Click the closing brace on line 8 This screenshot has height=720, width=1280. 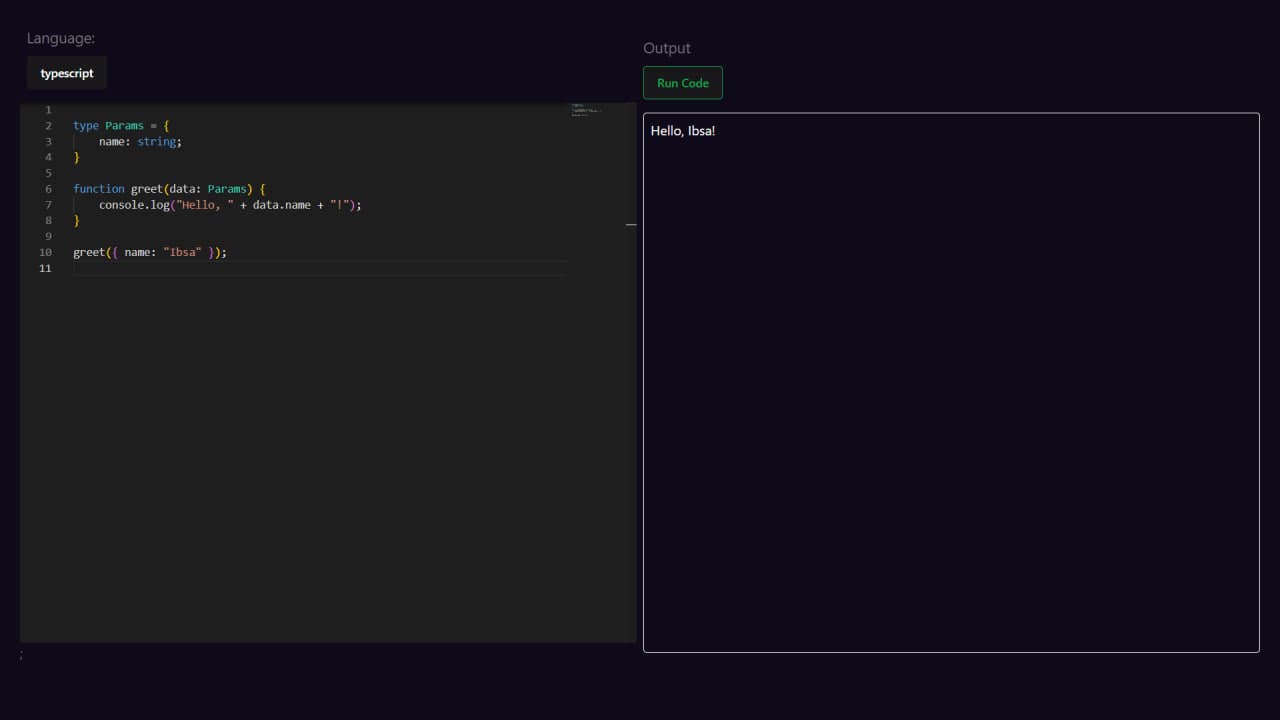pyautogui.click(x=76, y=221)
